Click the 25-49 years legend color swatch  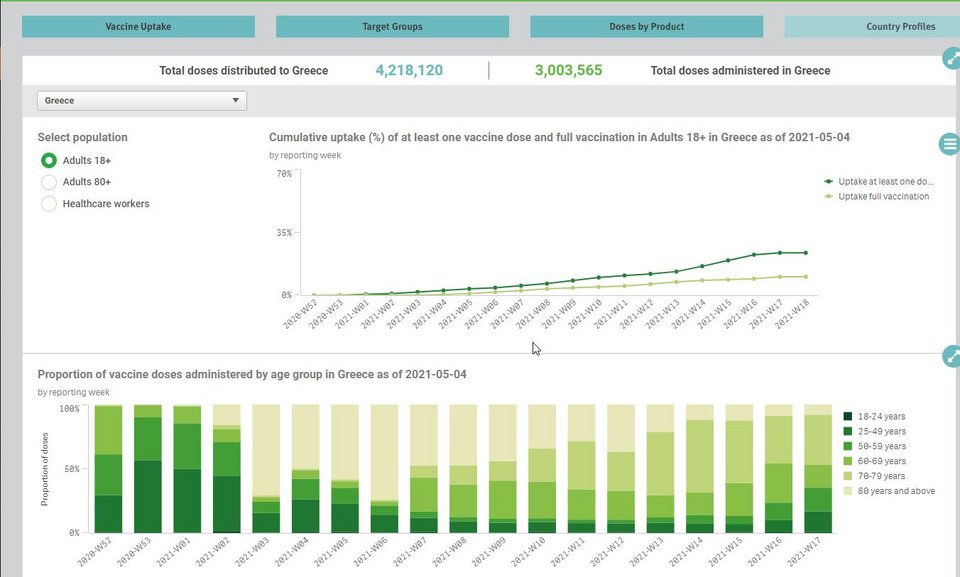[x=848, y=431]
